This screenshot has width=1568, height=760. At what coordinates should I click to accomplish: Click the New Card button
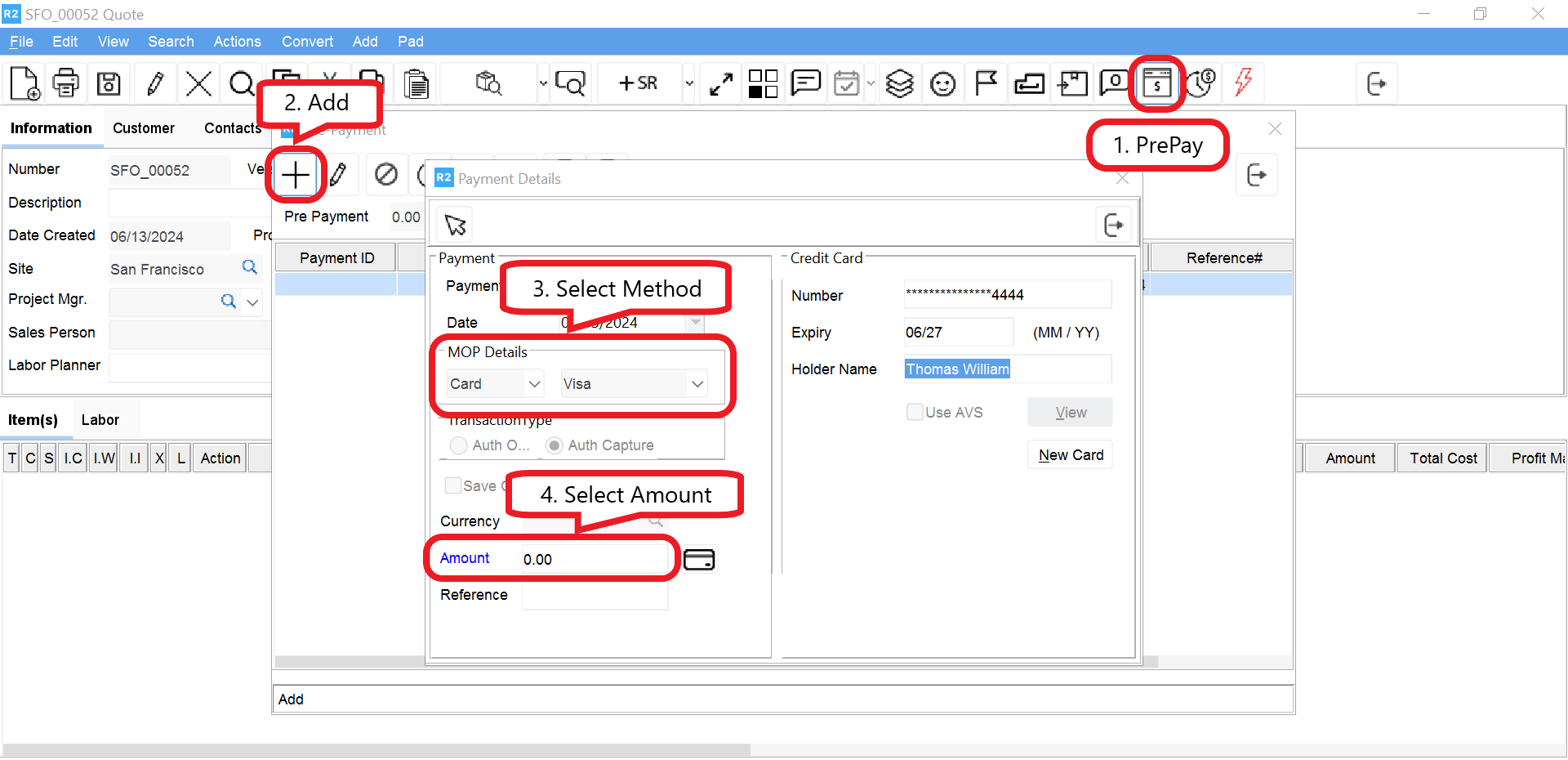(1070, 455)
